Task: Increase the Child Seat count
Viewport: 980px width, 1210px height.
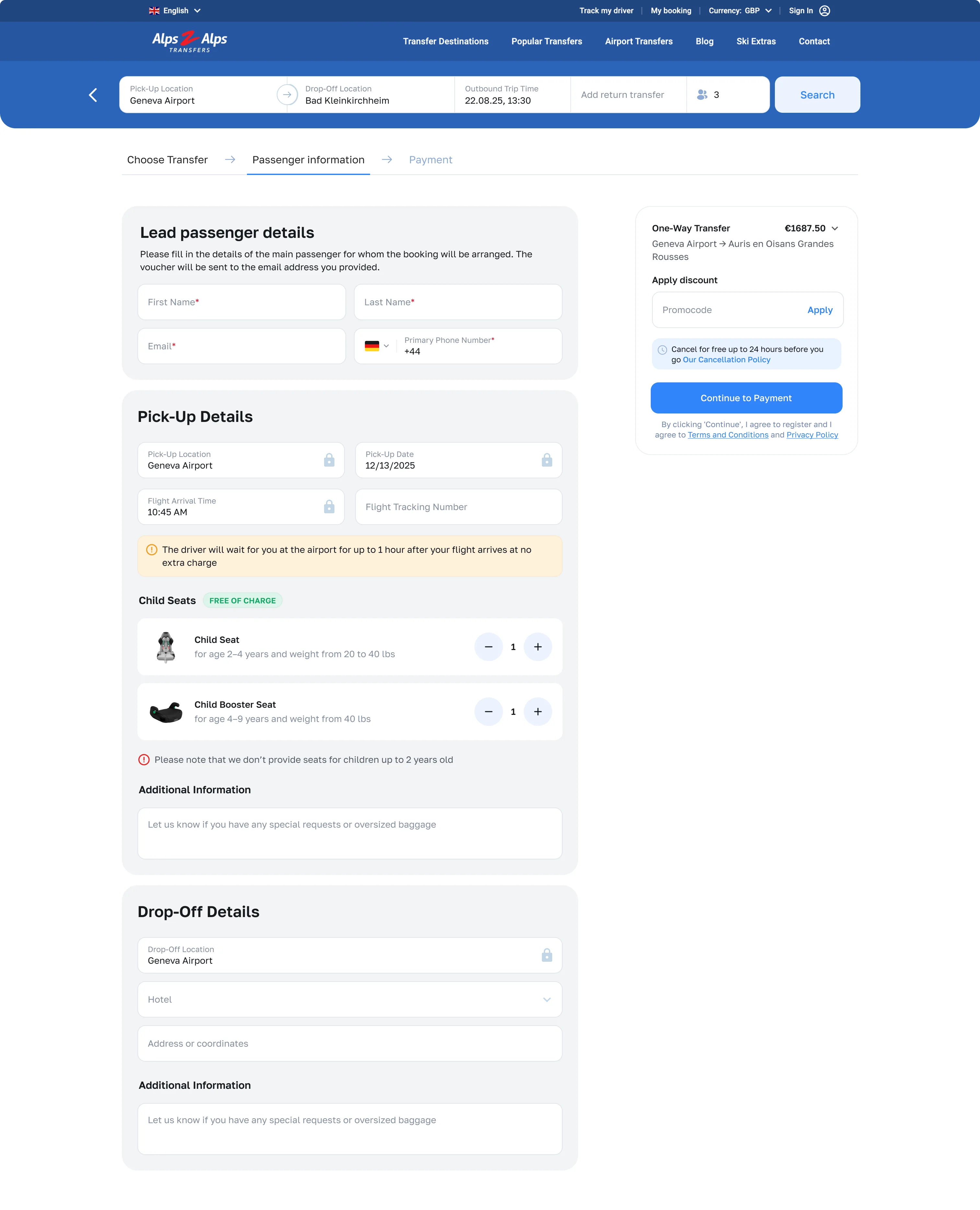Action: coord(538,647)
